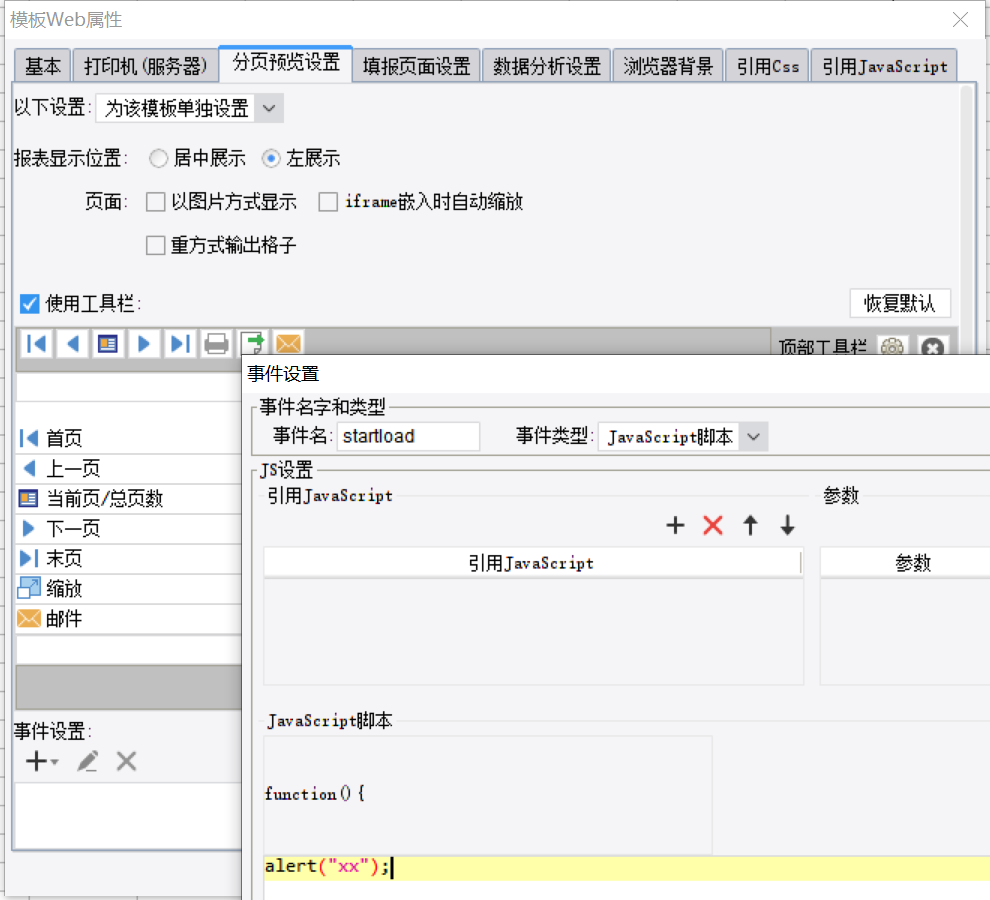Add a JavaScript reference with plus icon
The height and width of the screenshot is (900, 990).
[x=675, y=525]
